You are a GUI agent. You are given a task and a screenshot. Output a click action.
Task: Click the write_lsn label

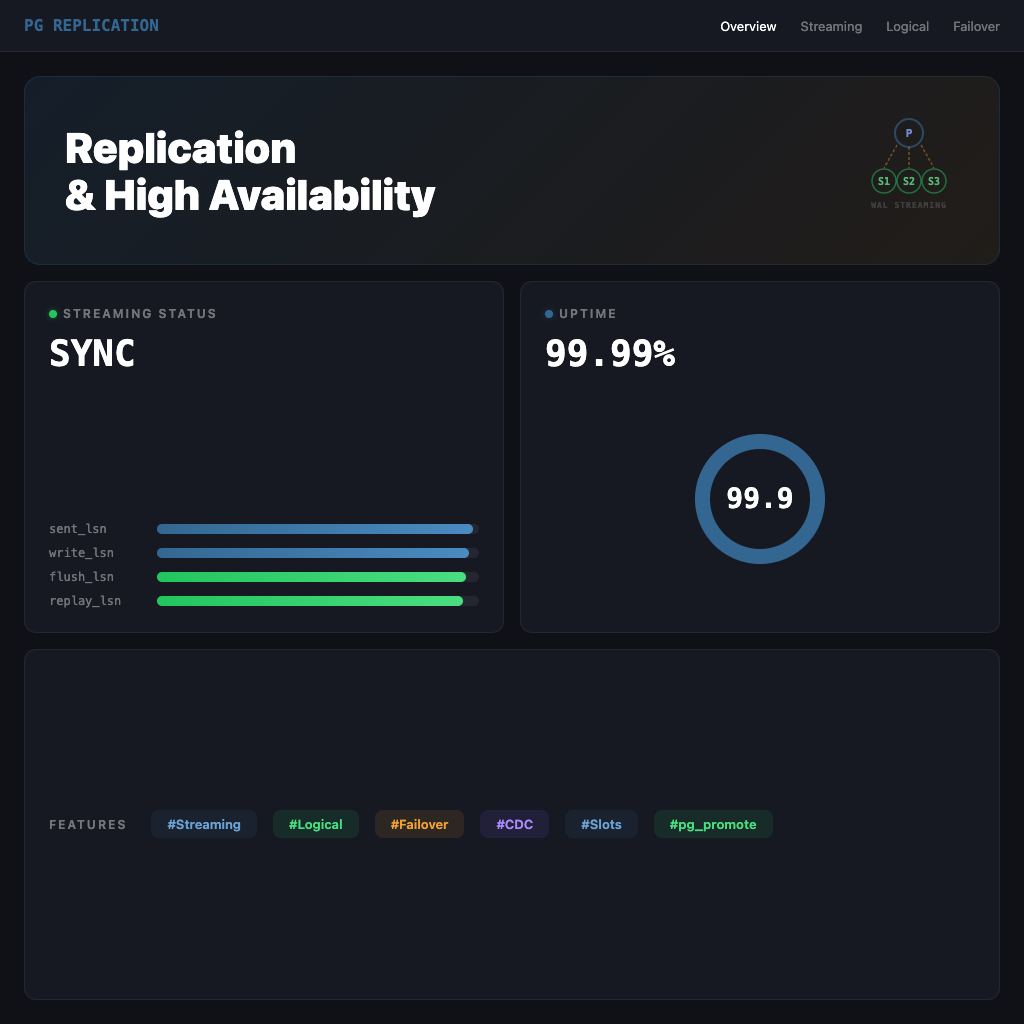[81, 553]
